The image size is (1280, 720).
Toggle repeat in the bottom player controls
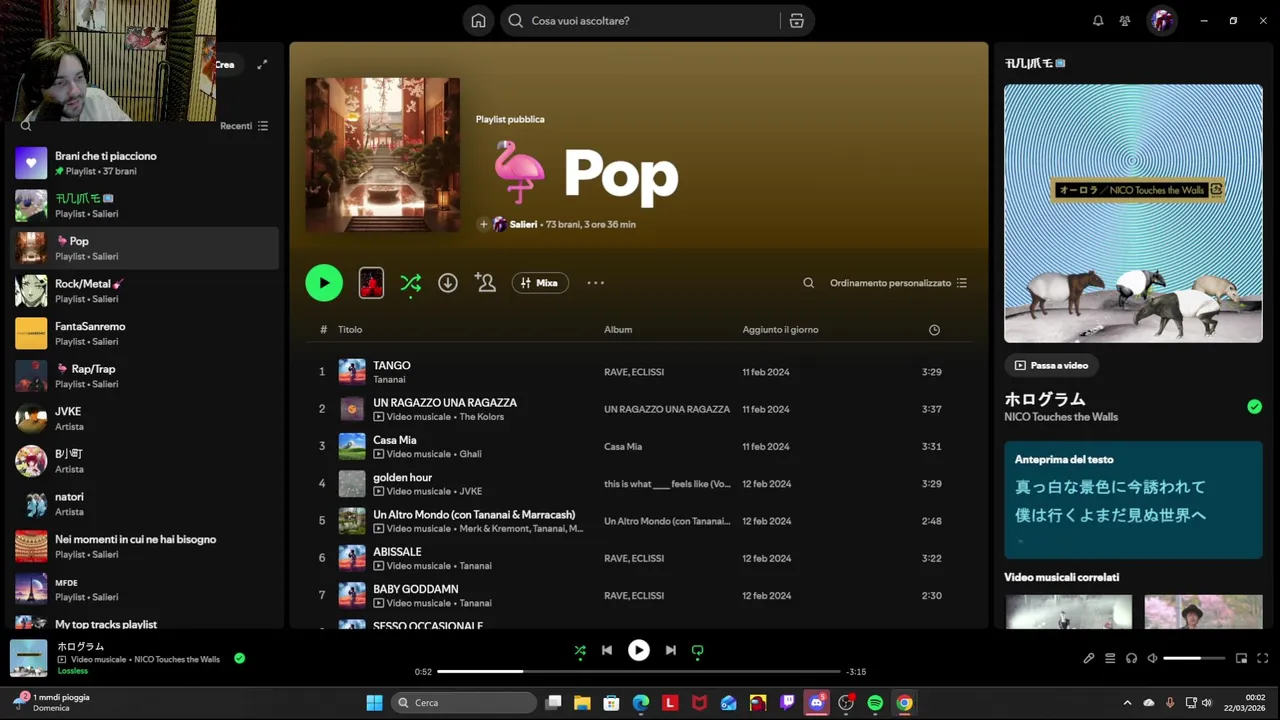pos(698,650)
